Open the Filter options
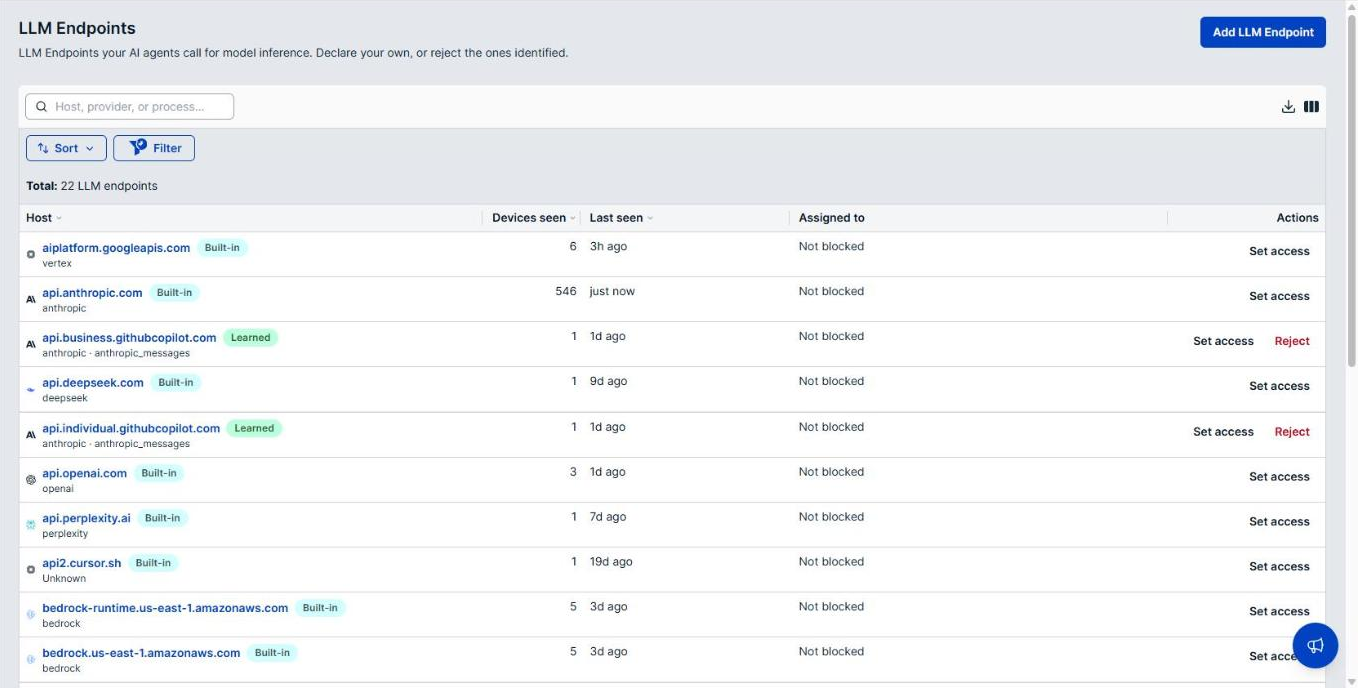This screenshot has height=688, width=1358. pos(154,148)
